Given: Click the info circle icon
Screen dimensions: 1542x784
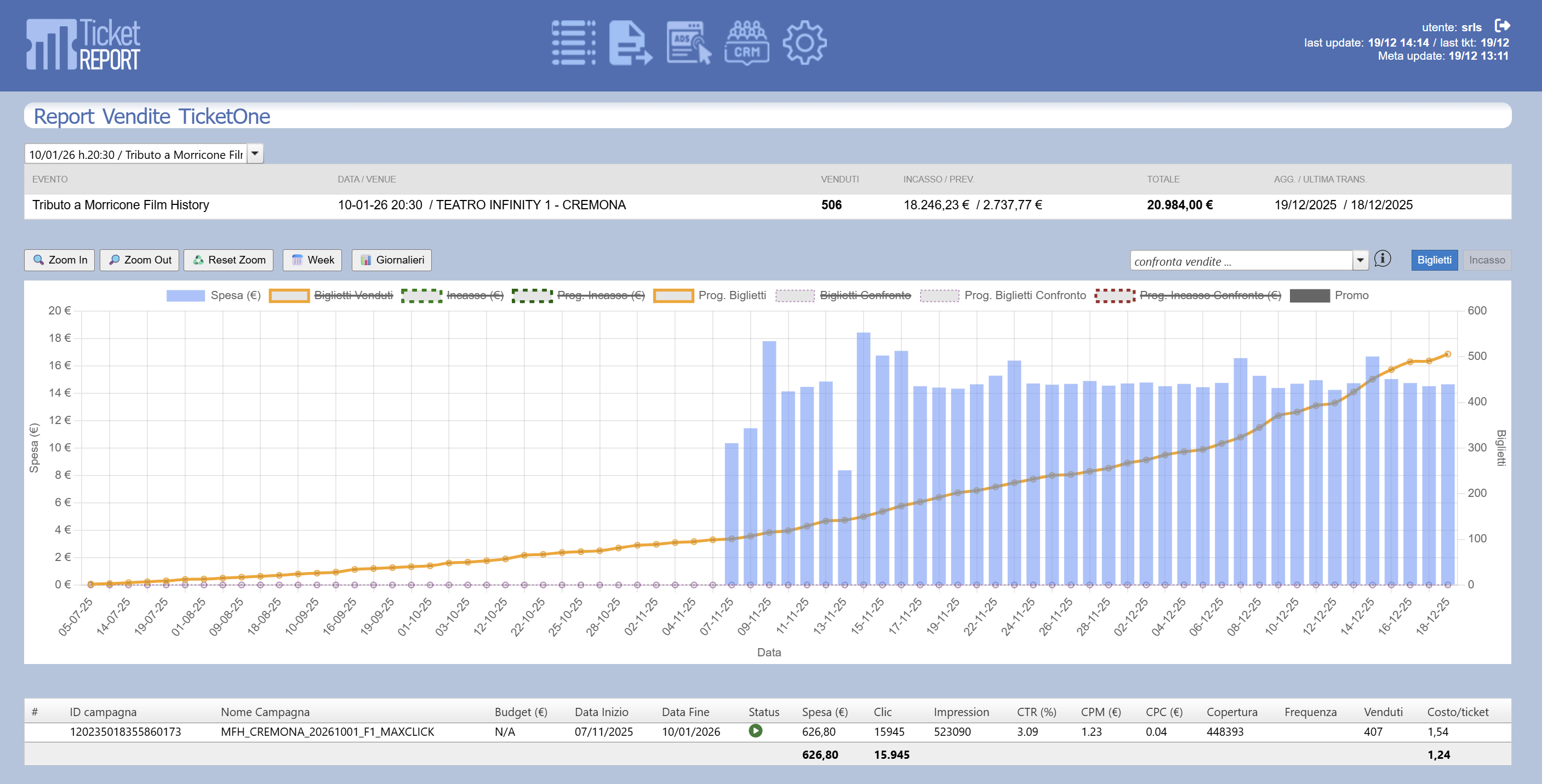Looking at the screenshot, I should [1382, 259].
